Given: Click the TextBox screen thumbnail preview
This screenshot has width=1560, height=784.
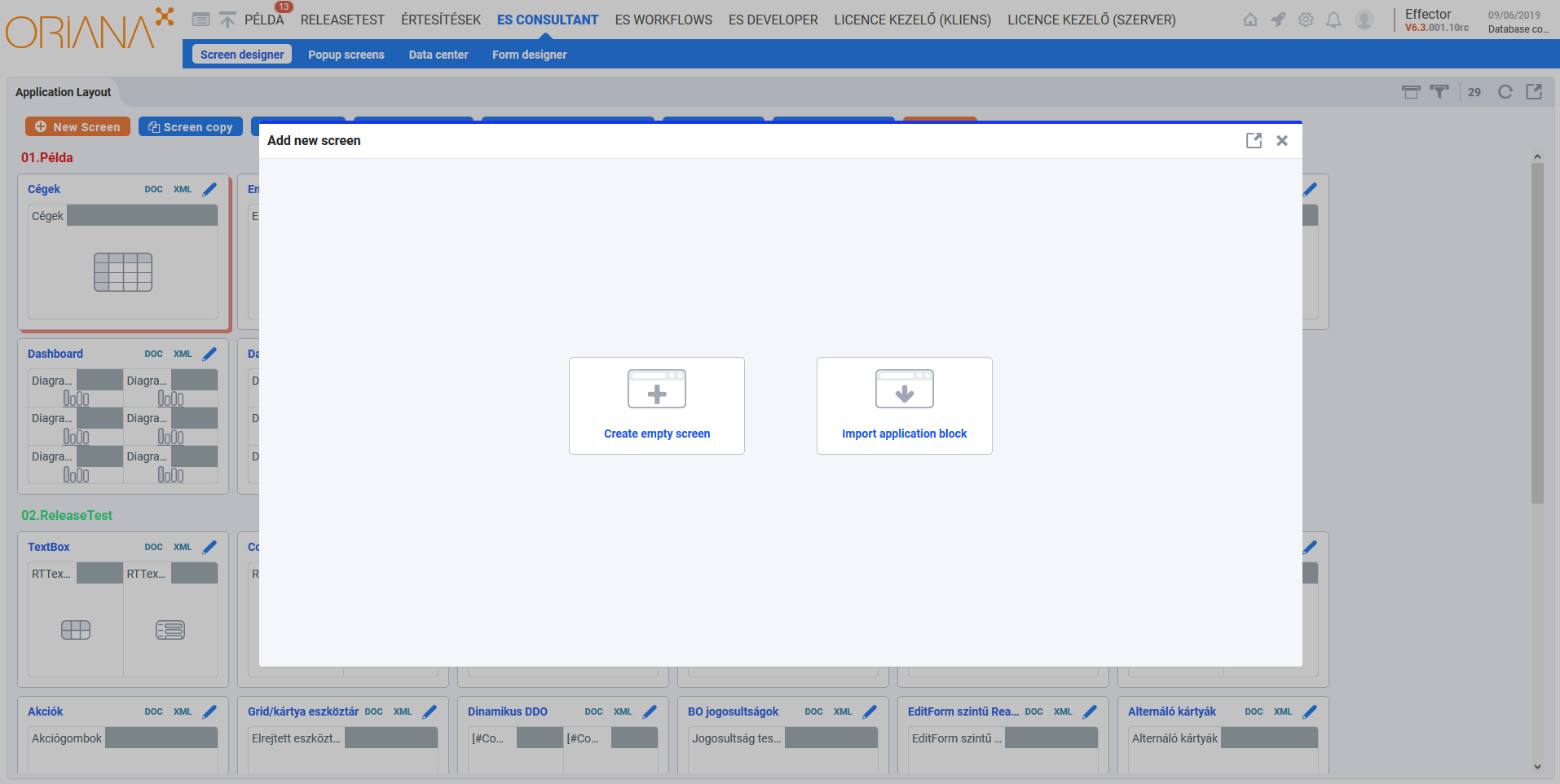Looking at the screenshot, I should [123, 619].
